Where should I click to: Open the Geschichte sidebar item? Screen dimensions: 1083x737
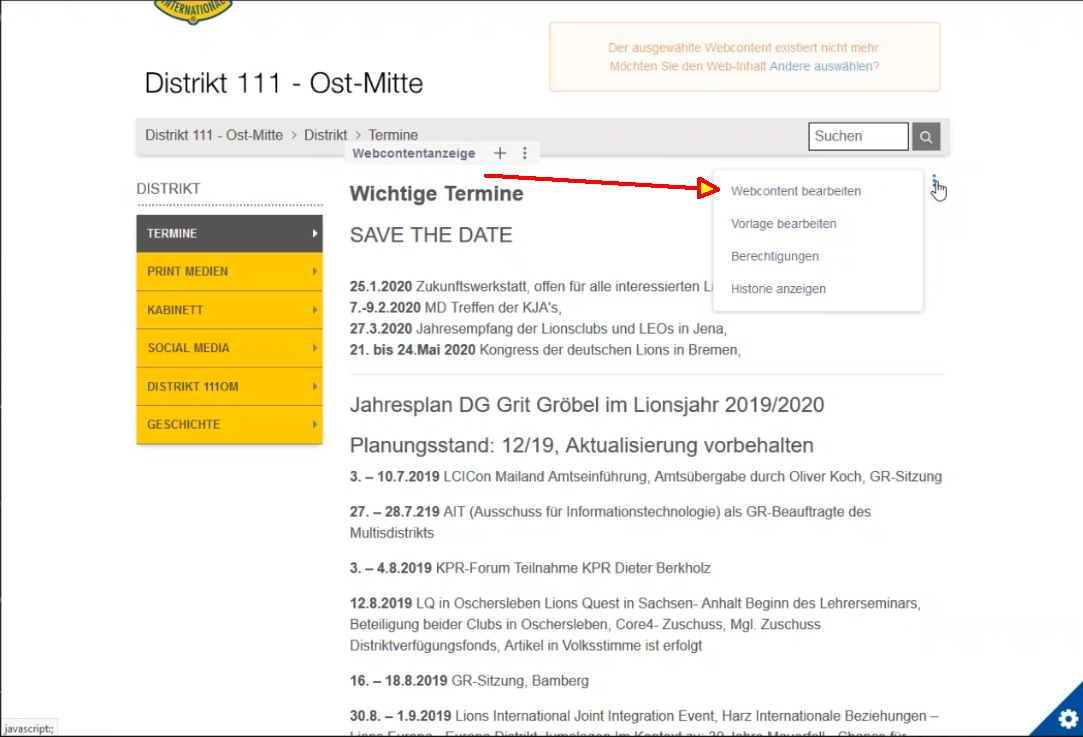point(229,425)
